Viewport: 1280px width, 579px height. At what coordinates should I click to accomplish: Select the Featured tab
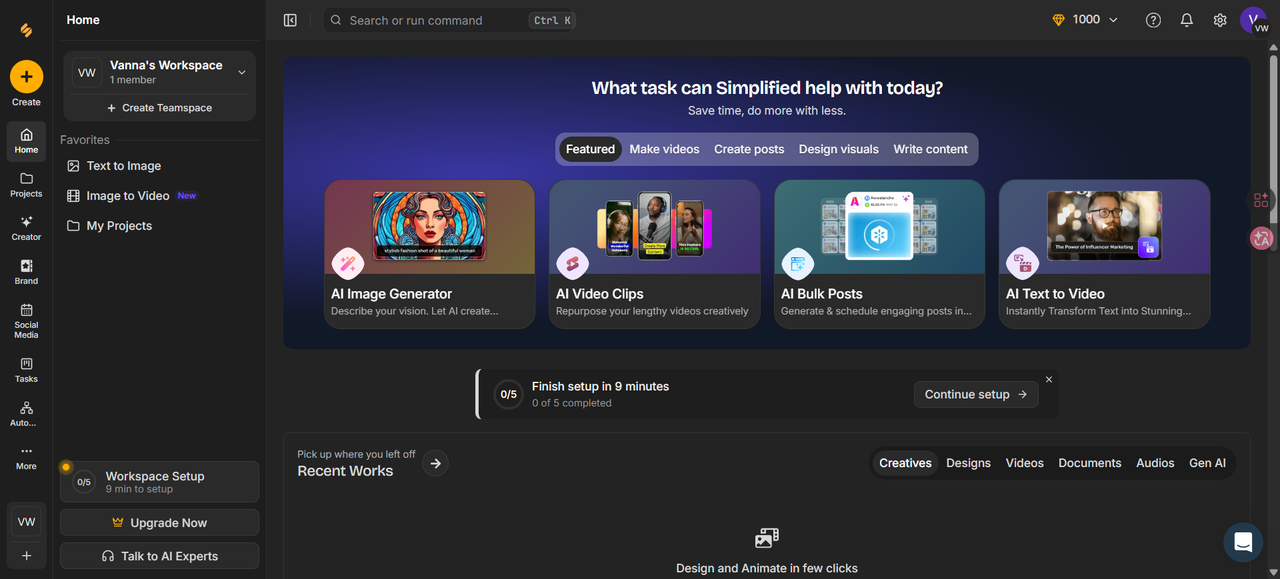click(590, 149)
